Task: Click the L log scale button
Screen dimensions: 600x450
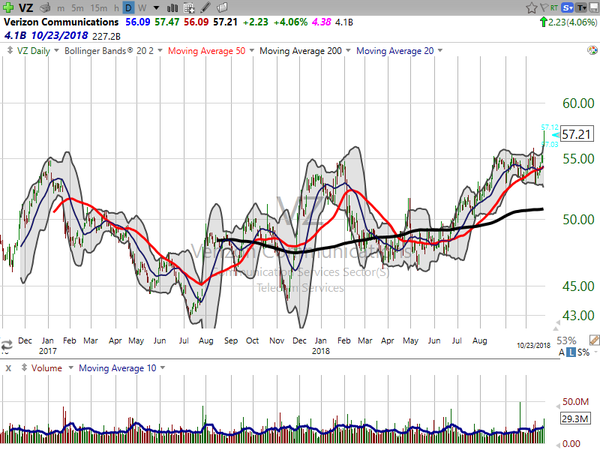Action: pyautogui.click(x=570, y=353)
